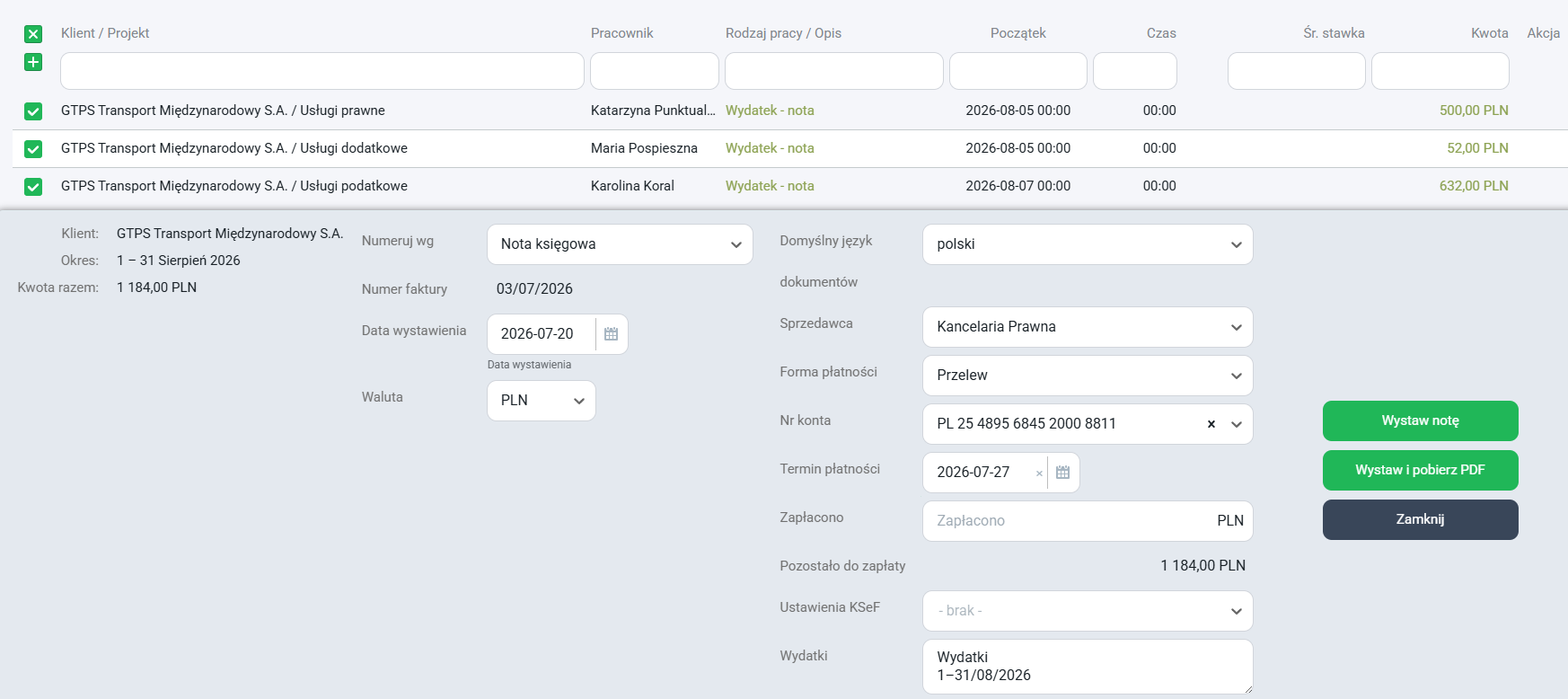
Task: Open the Domyślny język polski dropdown
Action: point(1088,244)
